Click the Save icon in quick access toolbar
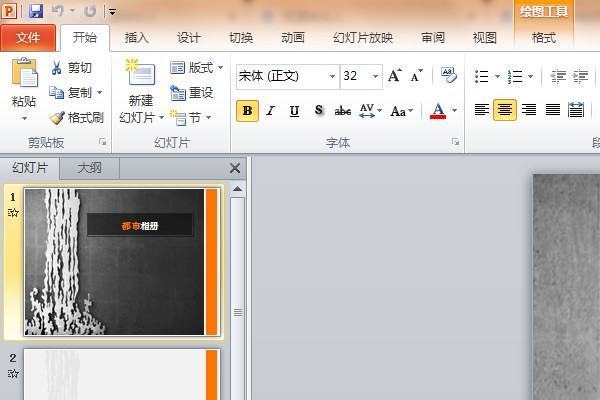The height and width of the screenshot is (400, 600). pos(36,11)
